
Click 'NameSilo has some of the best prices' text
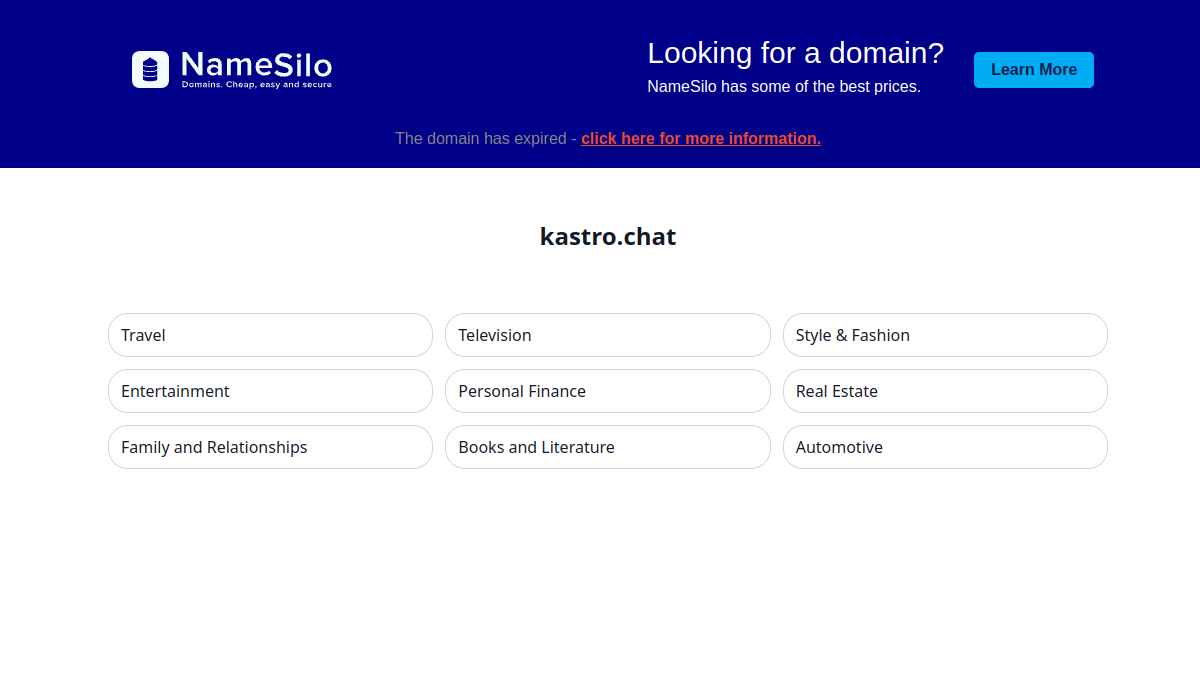coord(784,87)
